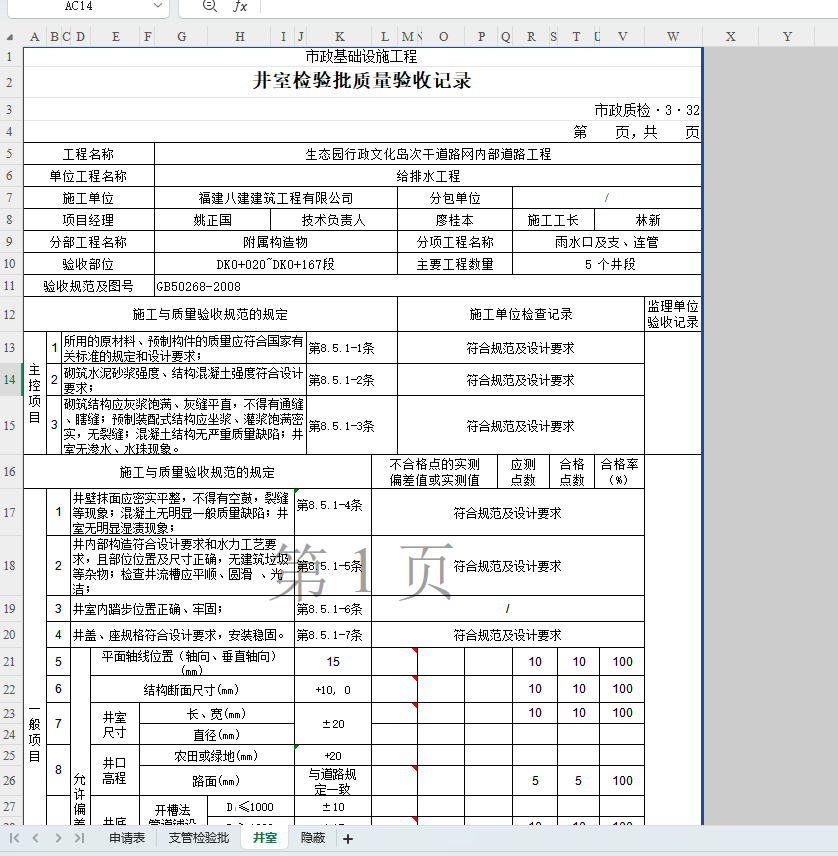Select column header X
This screenshot has height=856, width=838.
[730, 37]
